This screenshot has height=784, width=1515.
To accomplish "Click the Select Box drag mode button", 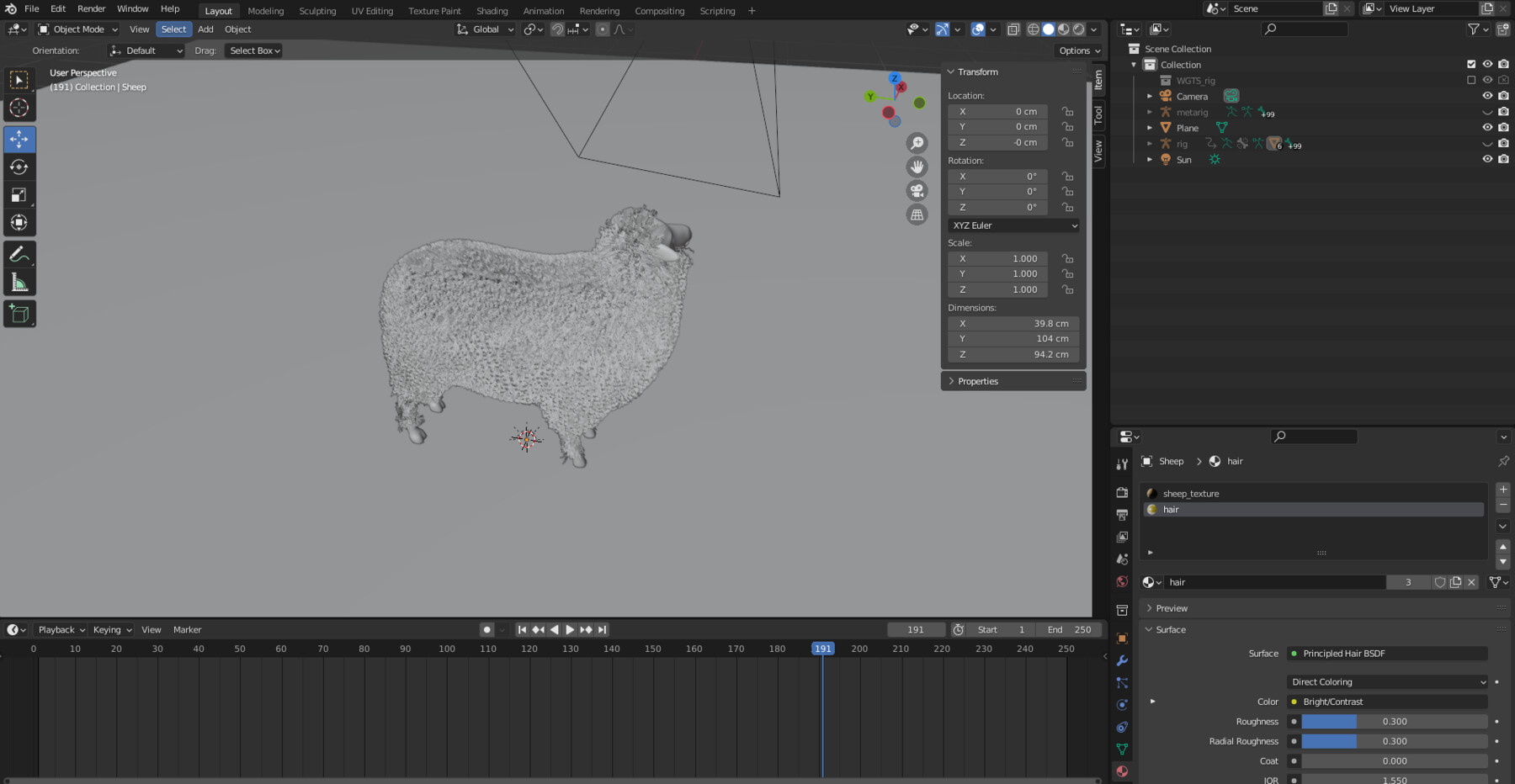I will tap(253, 50).
